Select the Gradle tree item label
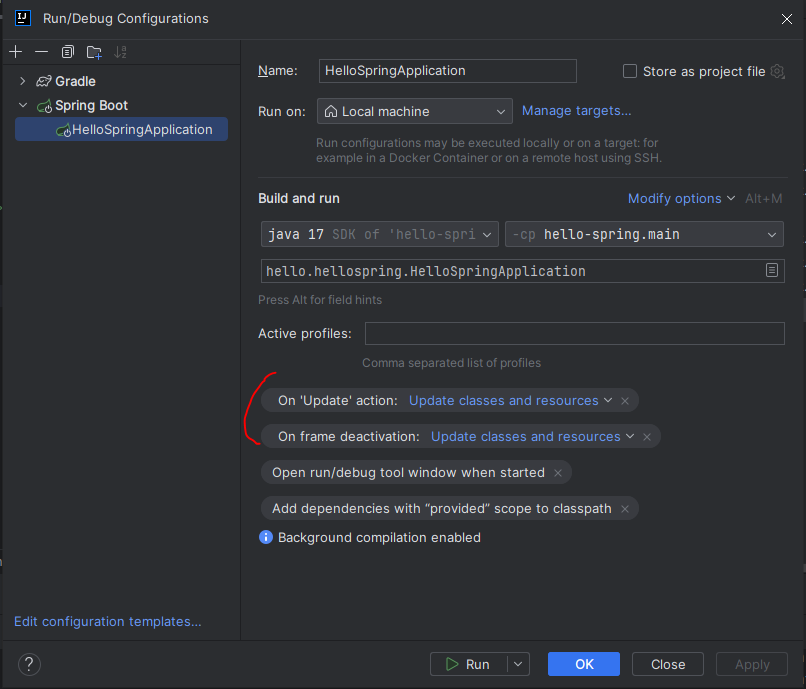The image size is (806, 689). 76,81
